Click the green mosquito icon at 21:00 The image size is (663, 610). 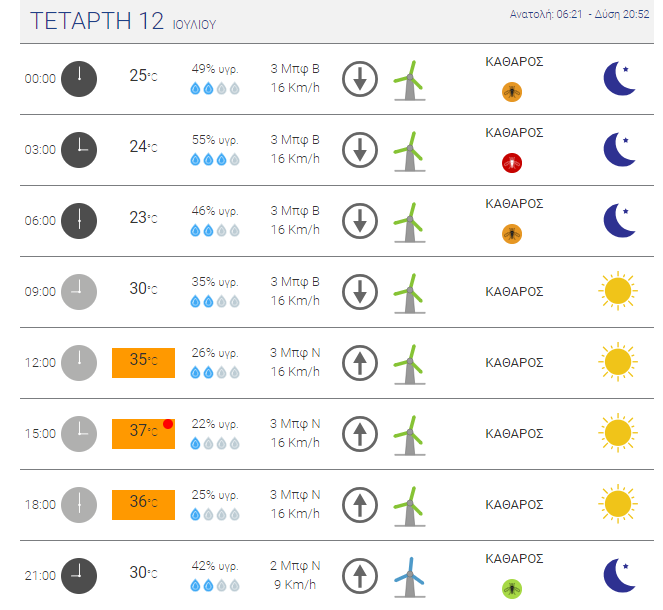512,589
